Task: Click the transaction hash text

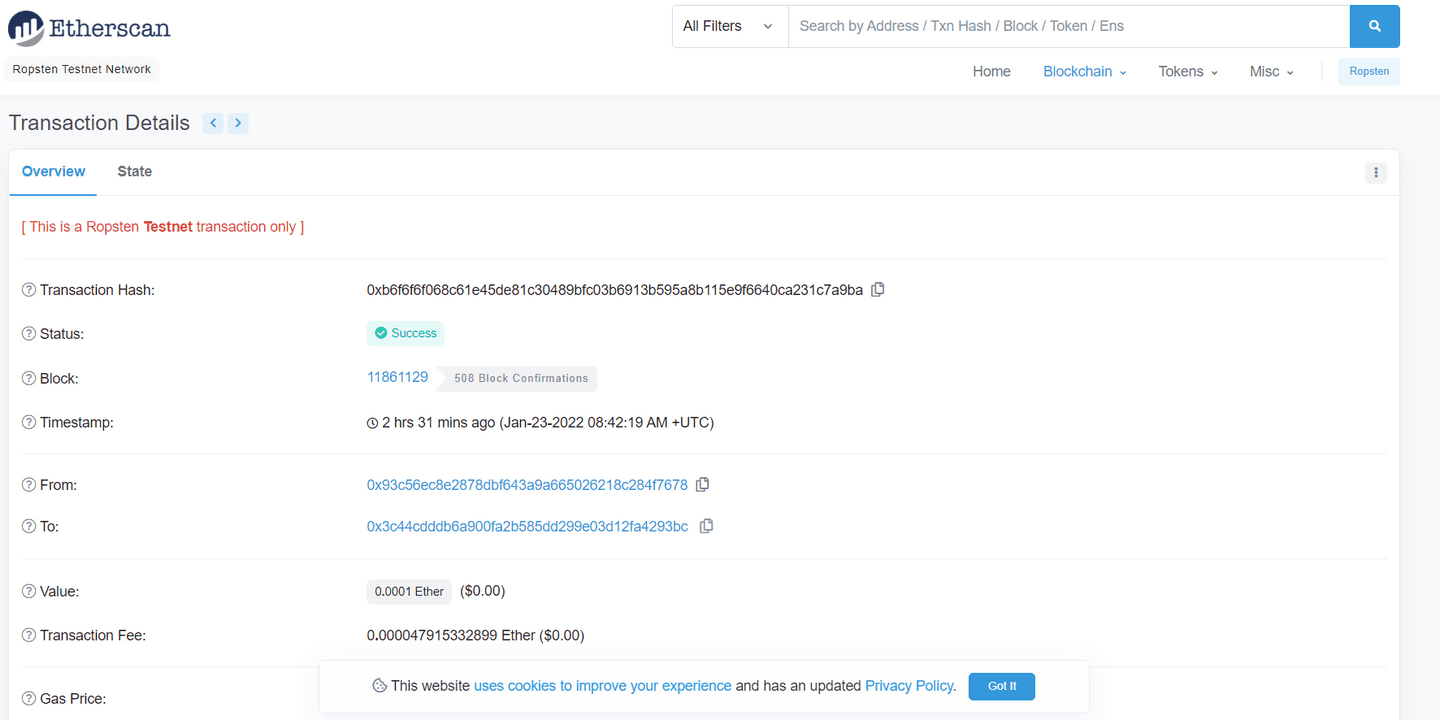Action: 615,290
